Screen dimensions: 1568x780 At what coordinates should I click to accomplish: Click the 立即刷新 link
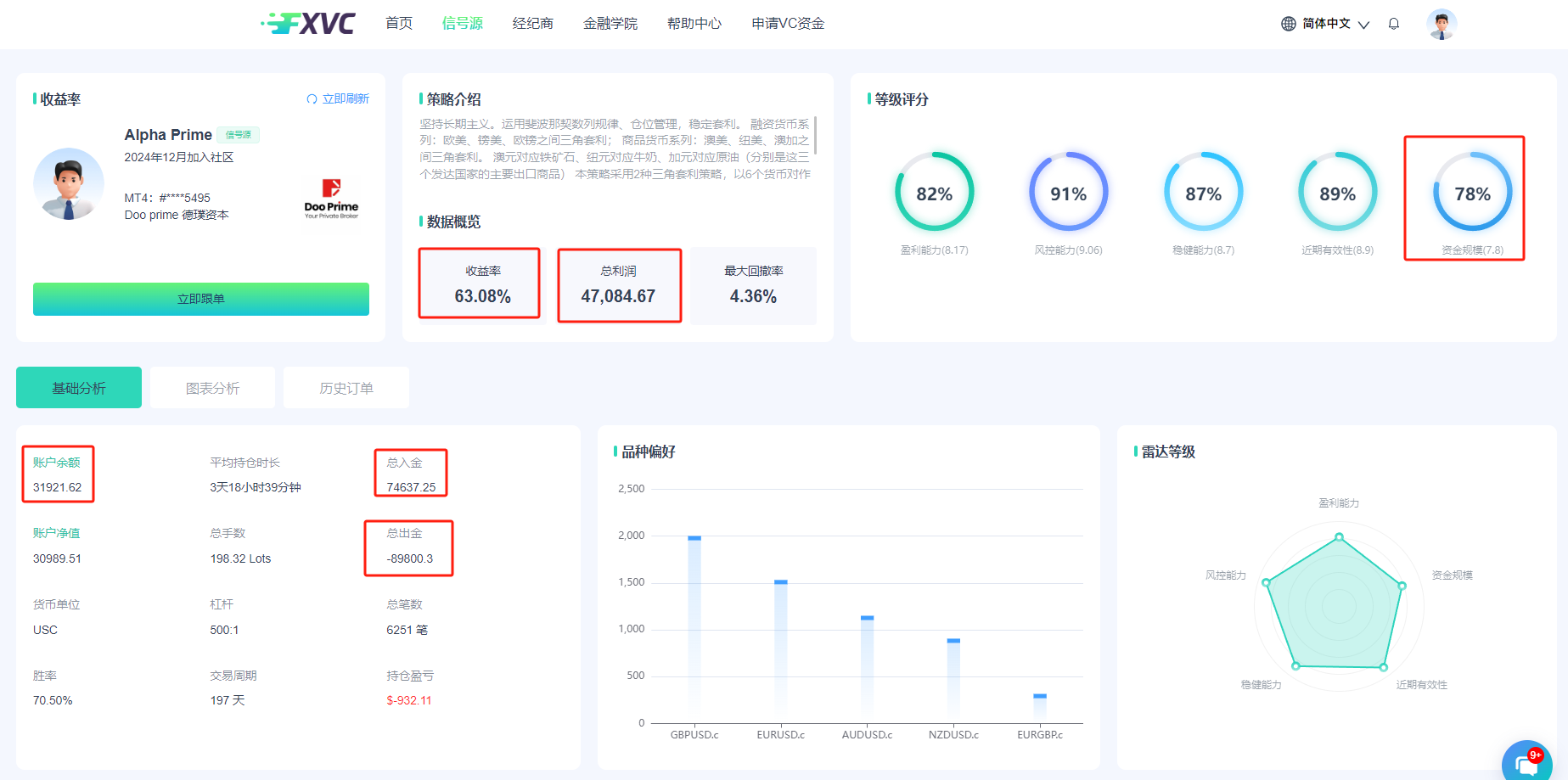tap(346, 99)
